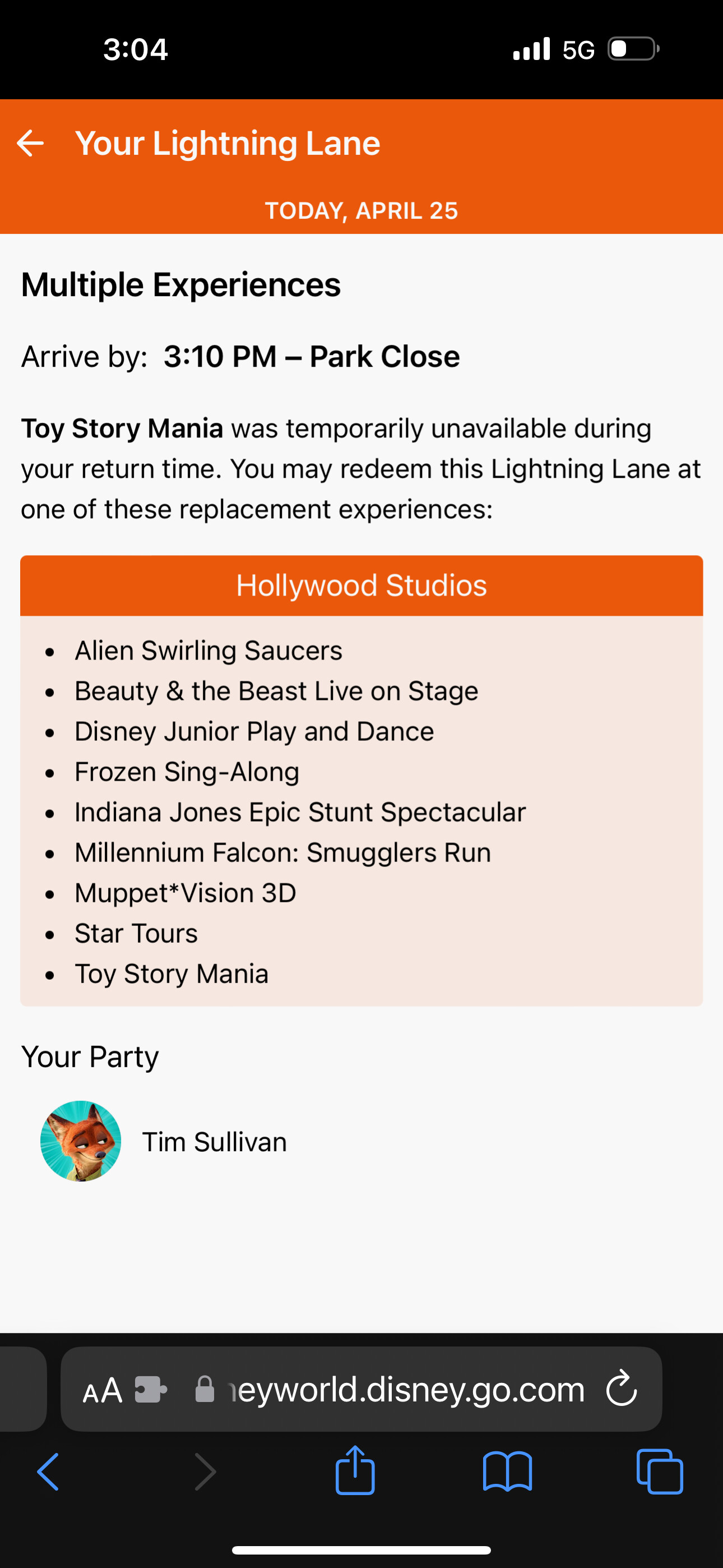Tap the home indicator bar at bottom

361,1549
